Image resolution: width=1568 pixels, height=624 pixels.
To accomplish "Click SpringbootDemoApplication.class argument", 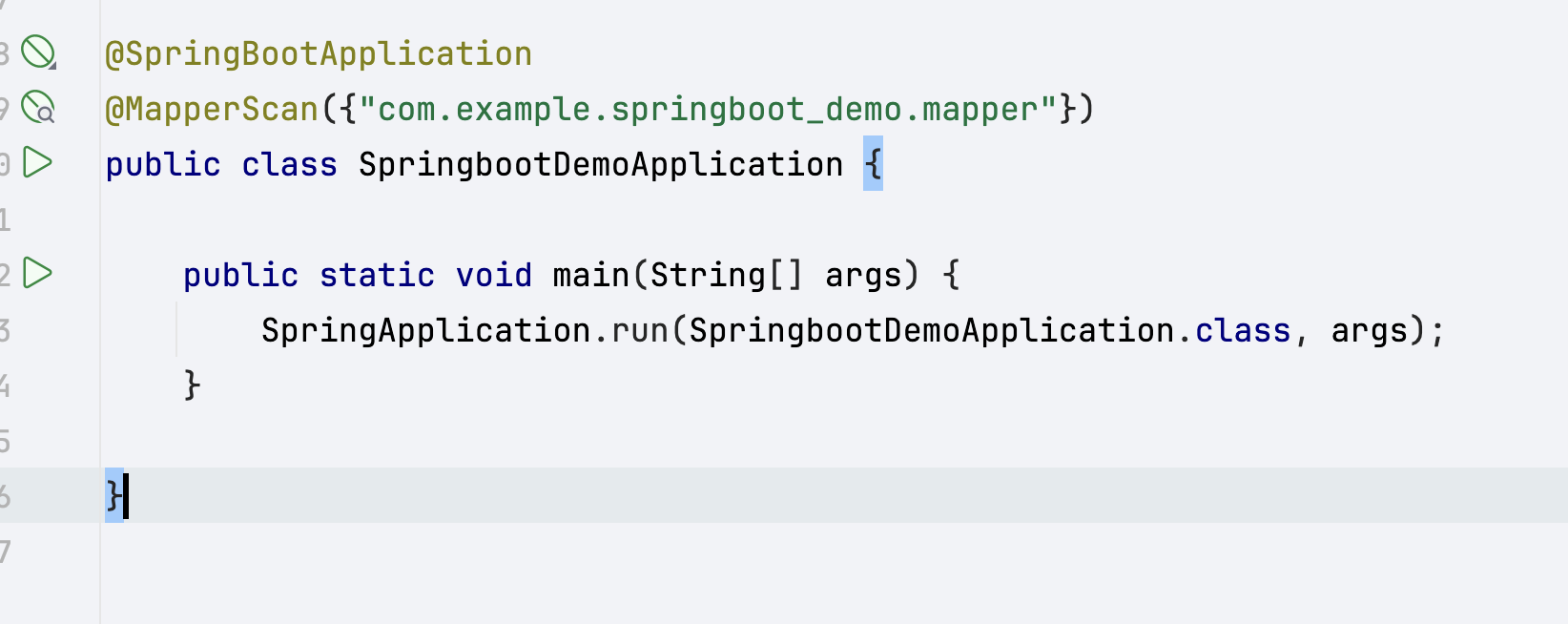I will point(990,331).
